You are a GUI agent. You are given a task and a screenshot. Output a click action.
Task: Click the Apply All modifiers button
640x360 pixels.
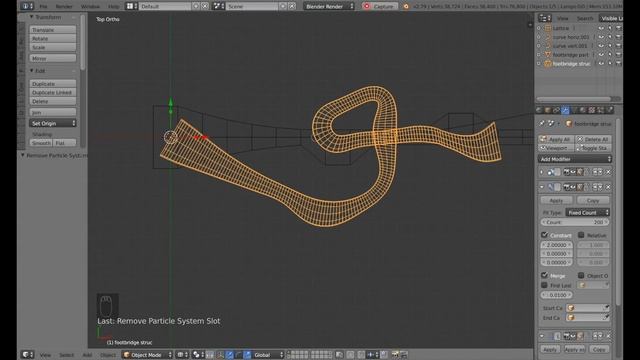coord(556,140)
